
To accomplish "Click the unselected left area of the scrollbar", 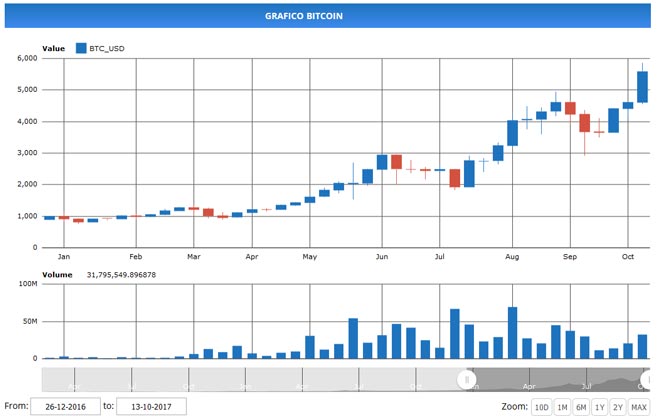I will (x=250, y=380).
